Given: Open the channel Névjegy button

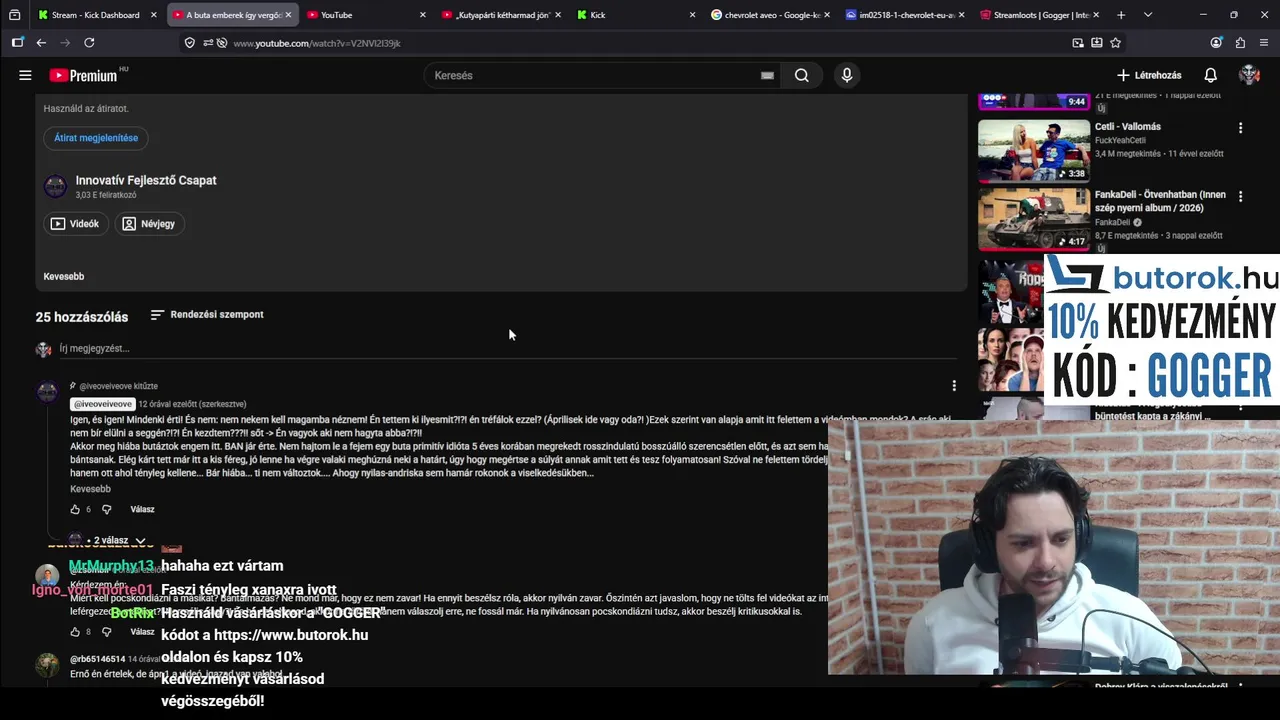Looking at the screenshot, I should pyautogui.click(x=149, y=224).
